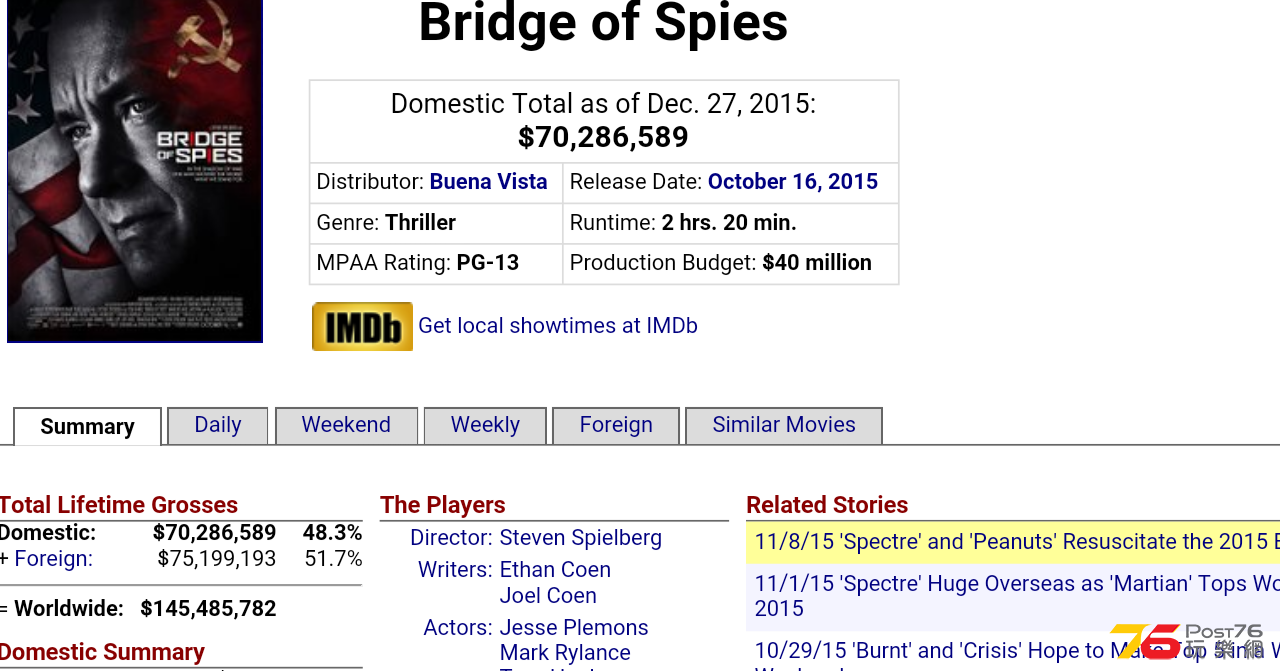Select the Summary tab

[87, 427]
